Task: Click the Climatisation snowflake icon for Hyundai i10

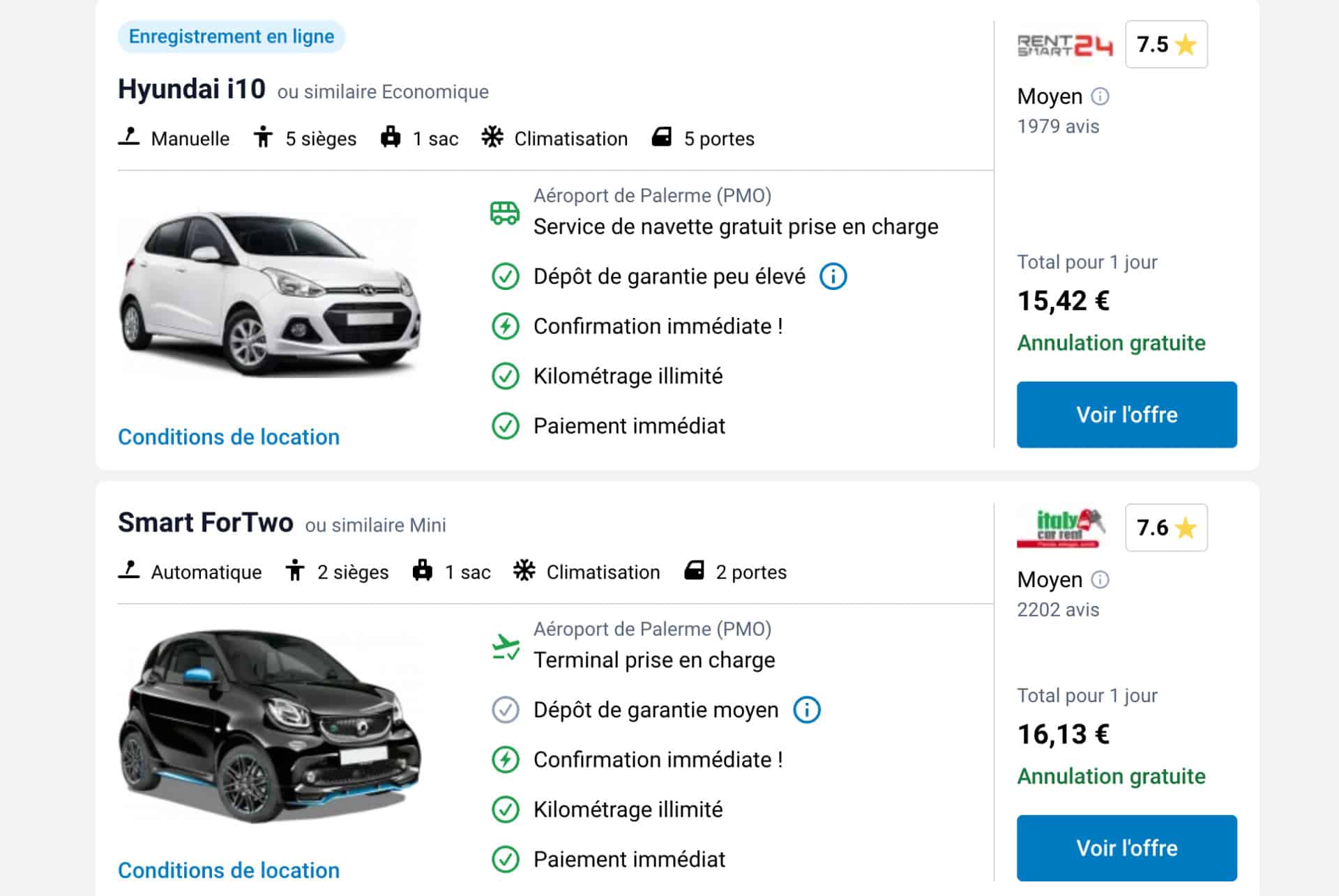Action: [x=492, y=137]
